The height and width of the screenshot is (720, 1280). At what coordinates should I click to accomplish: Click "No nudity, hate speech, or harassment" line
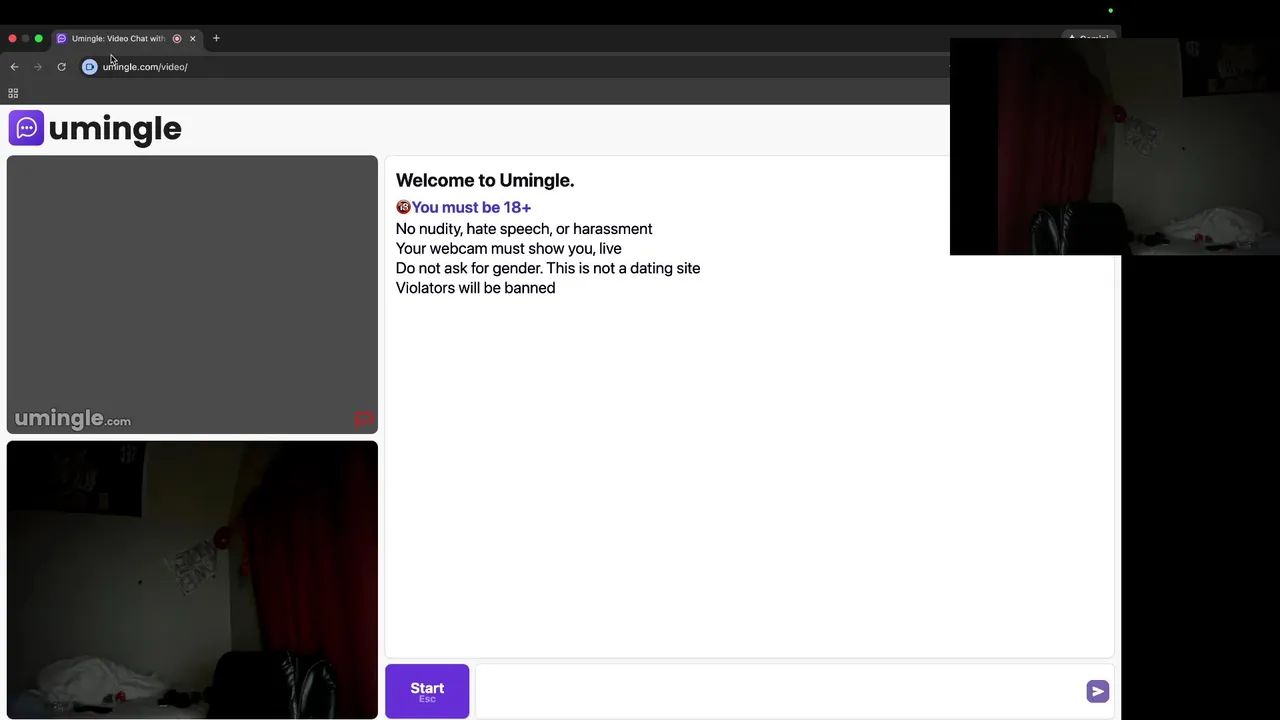(x=524, y=229)
